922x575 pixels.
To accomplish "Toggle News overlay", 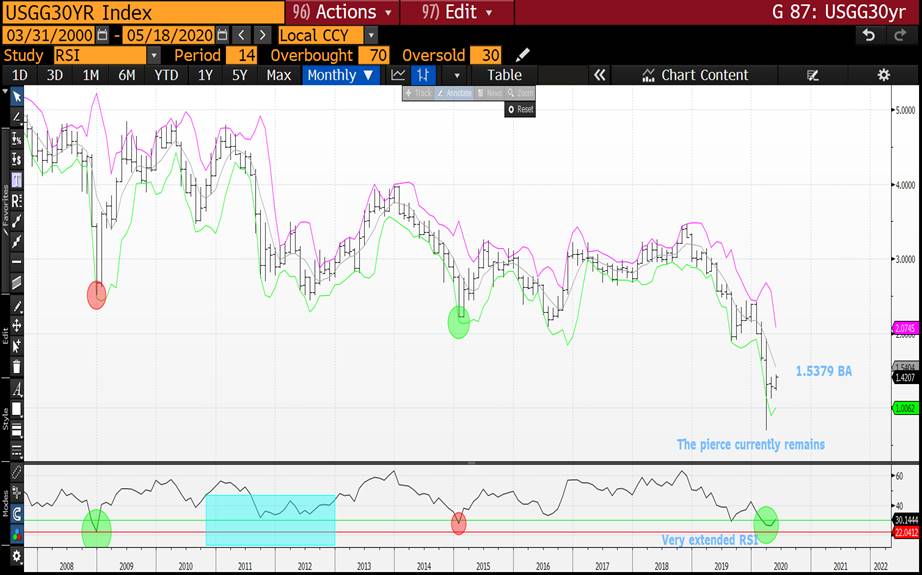I will 489,93.
